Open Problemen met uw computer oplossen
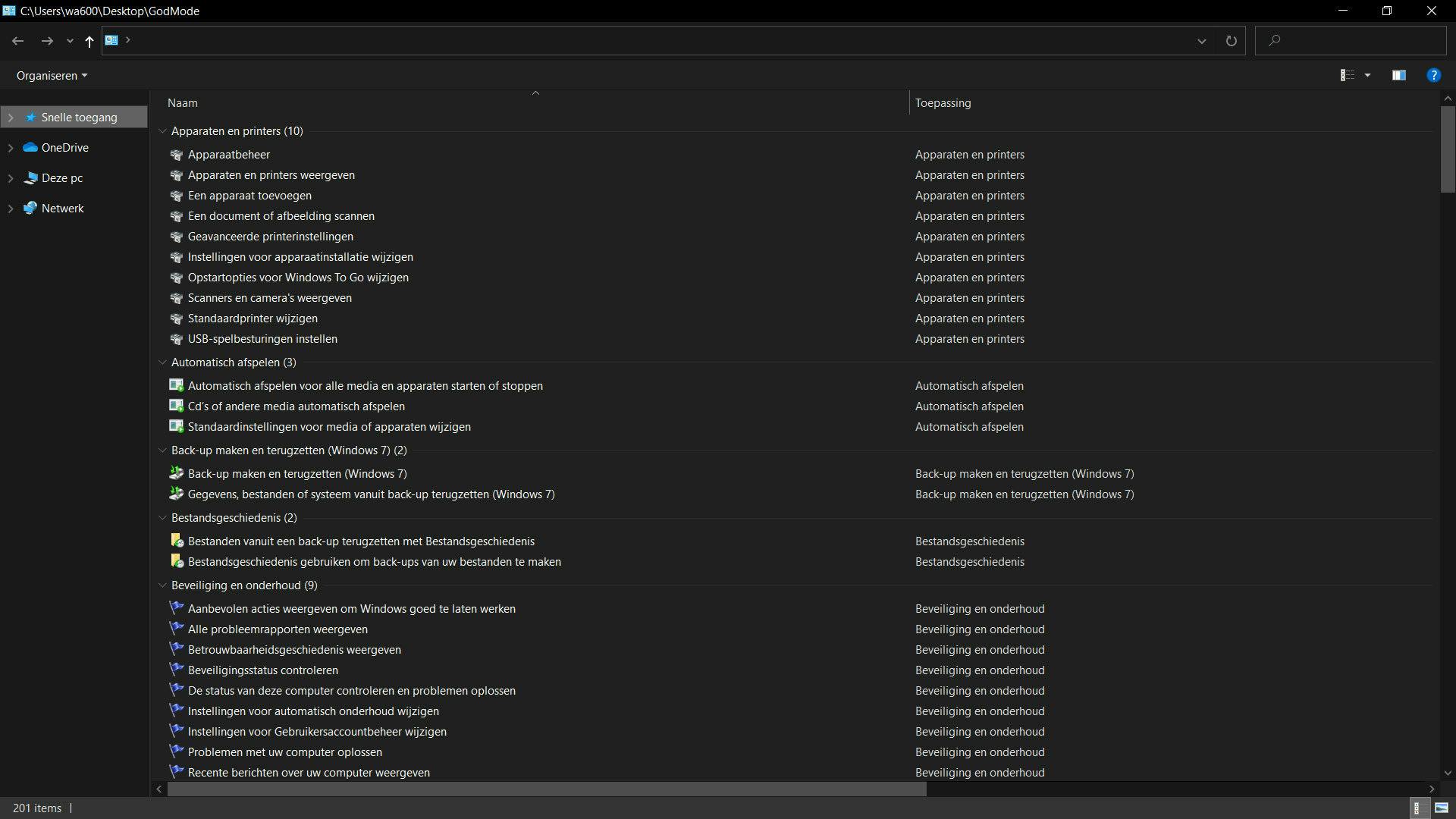 click(x=284, y=752)
